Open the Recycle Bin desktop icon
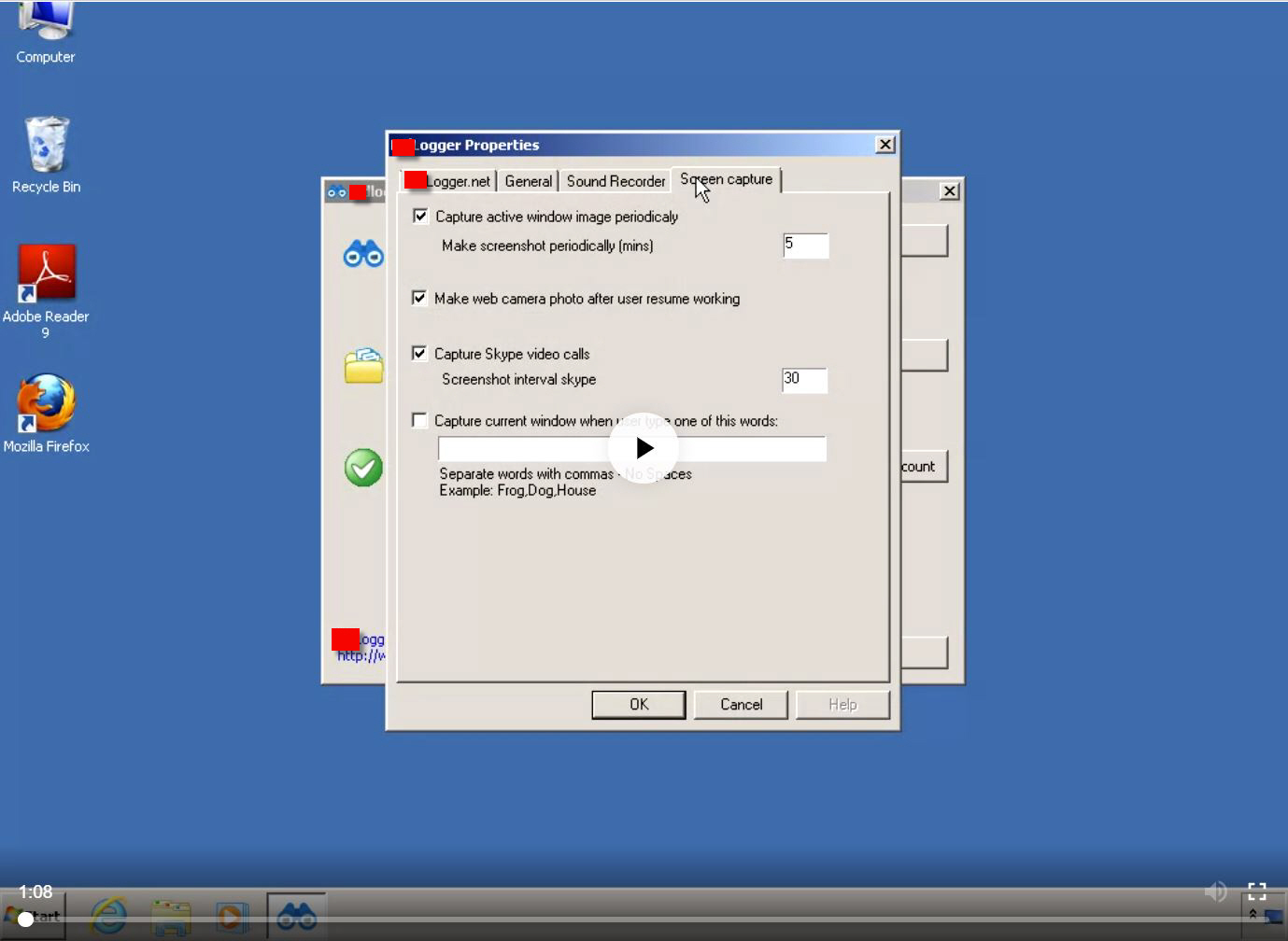The image size is (1288, 941). [x=46, y=155]
